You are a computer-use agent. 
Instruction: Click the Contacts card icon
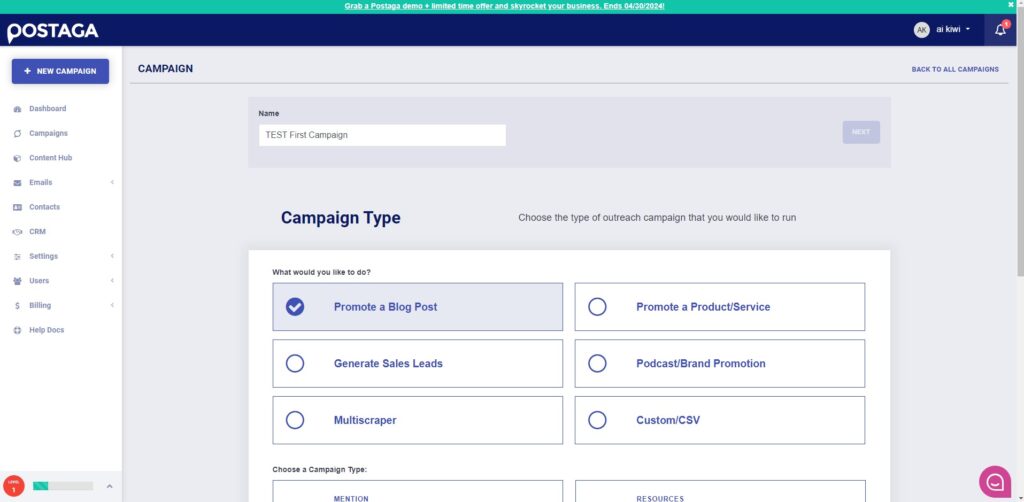[x=17, y=207]
